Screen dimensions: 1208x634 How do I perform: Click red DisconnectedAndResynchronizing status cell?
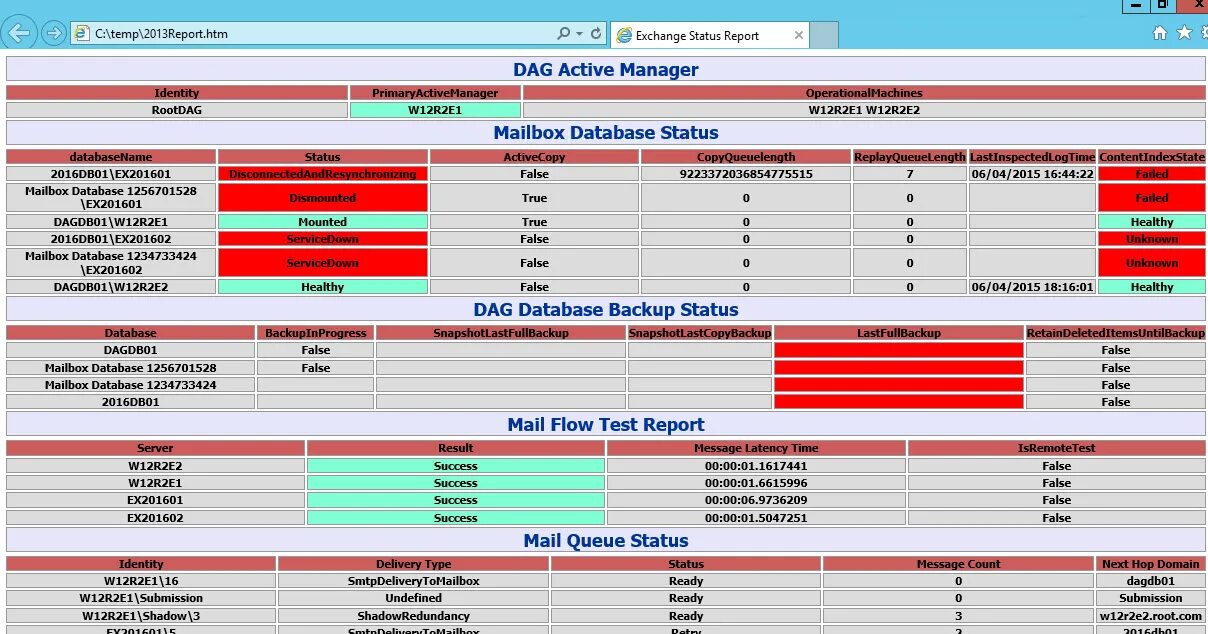(x=323, y=174)
